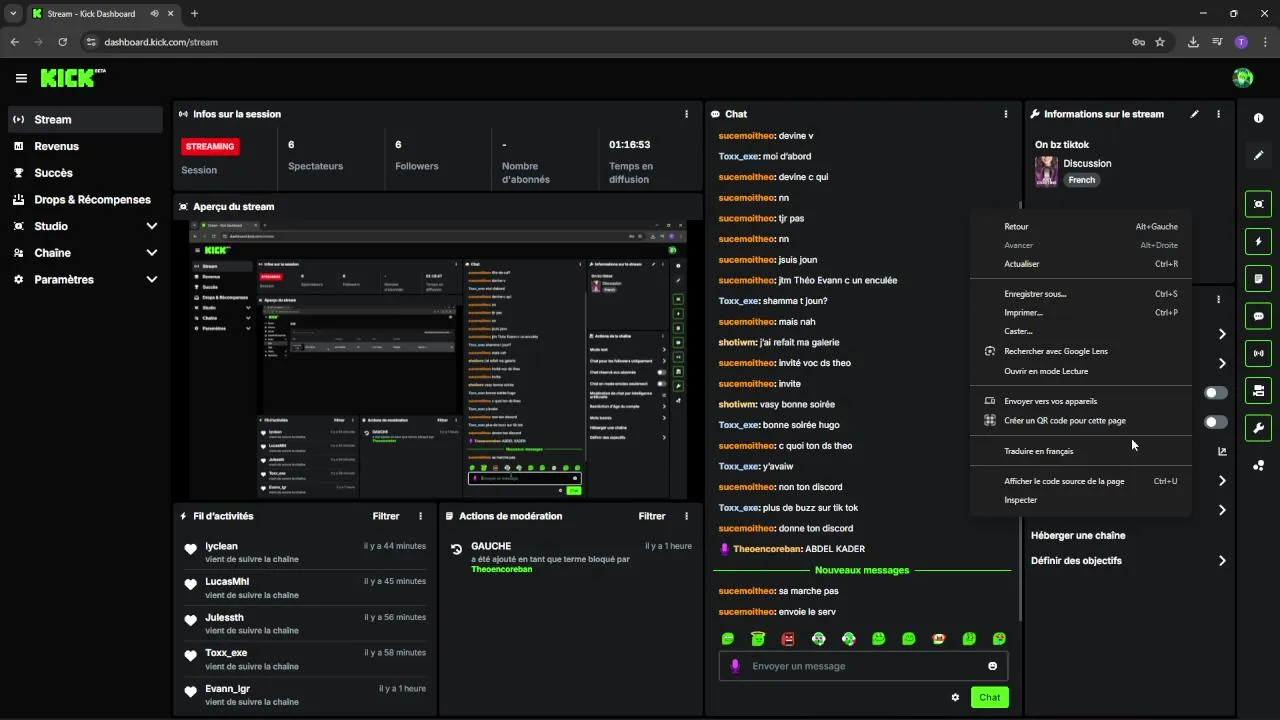Open Infos sur la session three-dot menu
This screenshot has height=720, width=1280.
click(x=686, y=114)
